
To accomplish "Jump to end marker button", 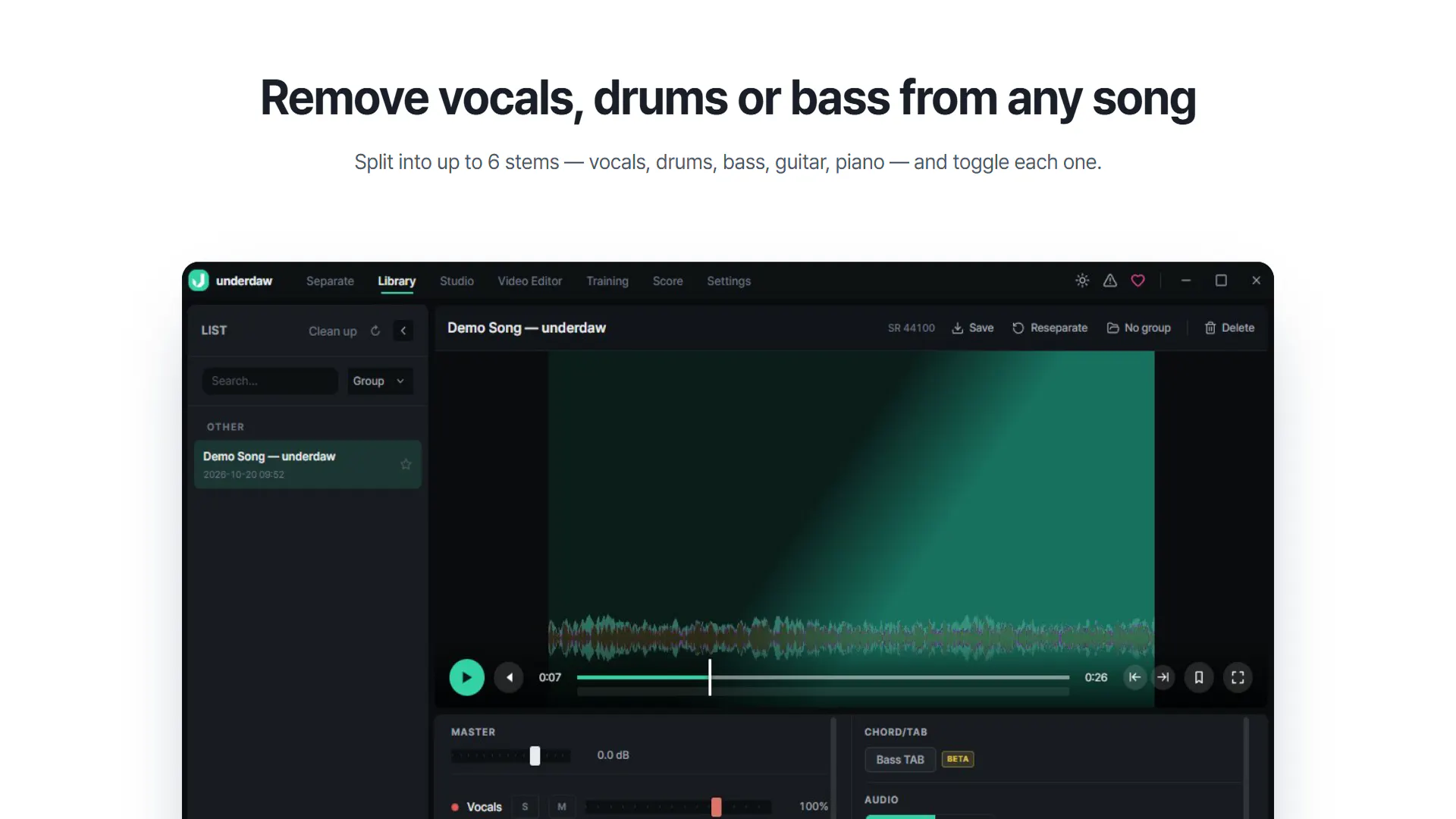I will [1163, 677].
